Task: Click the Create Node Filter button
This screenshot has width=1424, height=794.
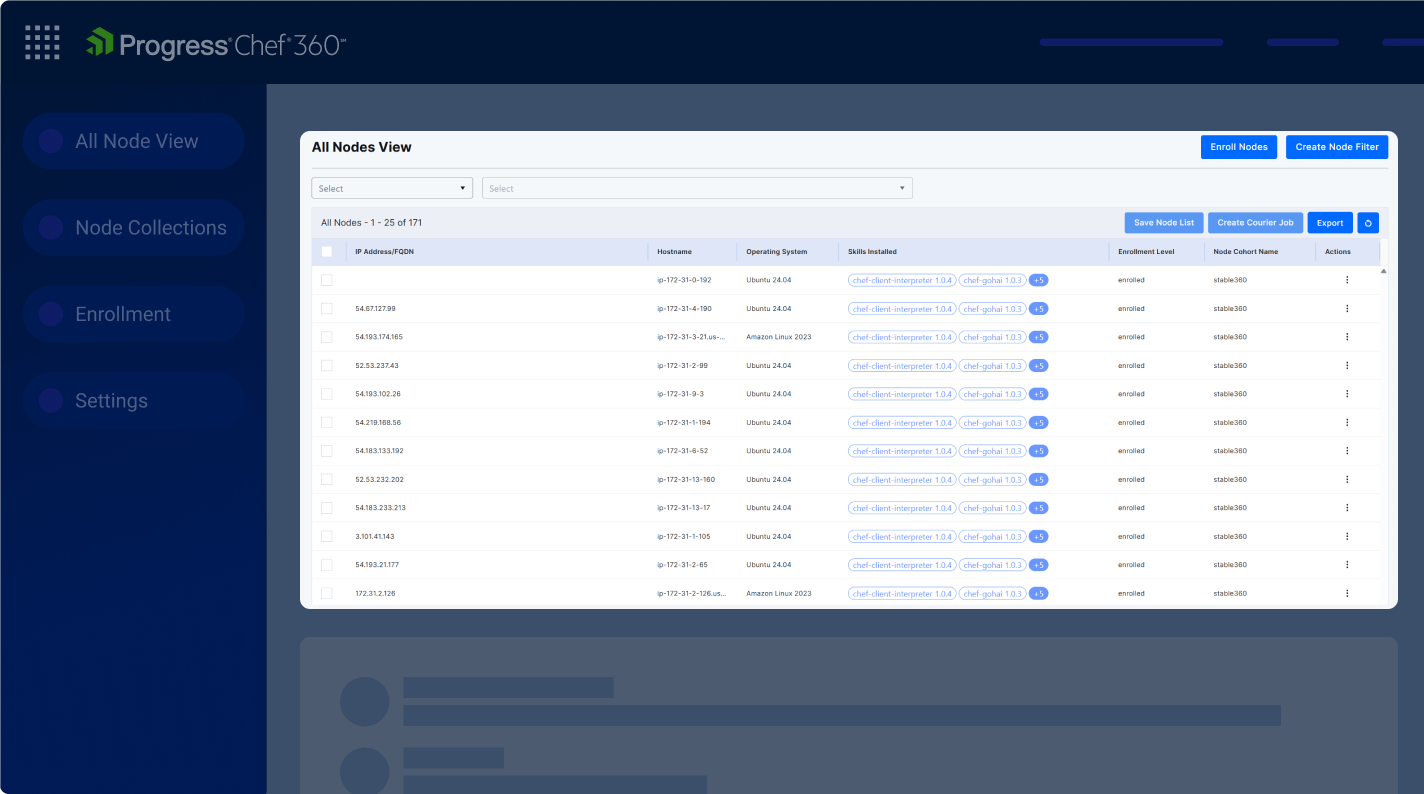Action: (x=1337, y=146)
